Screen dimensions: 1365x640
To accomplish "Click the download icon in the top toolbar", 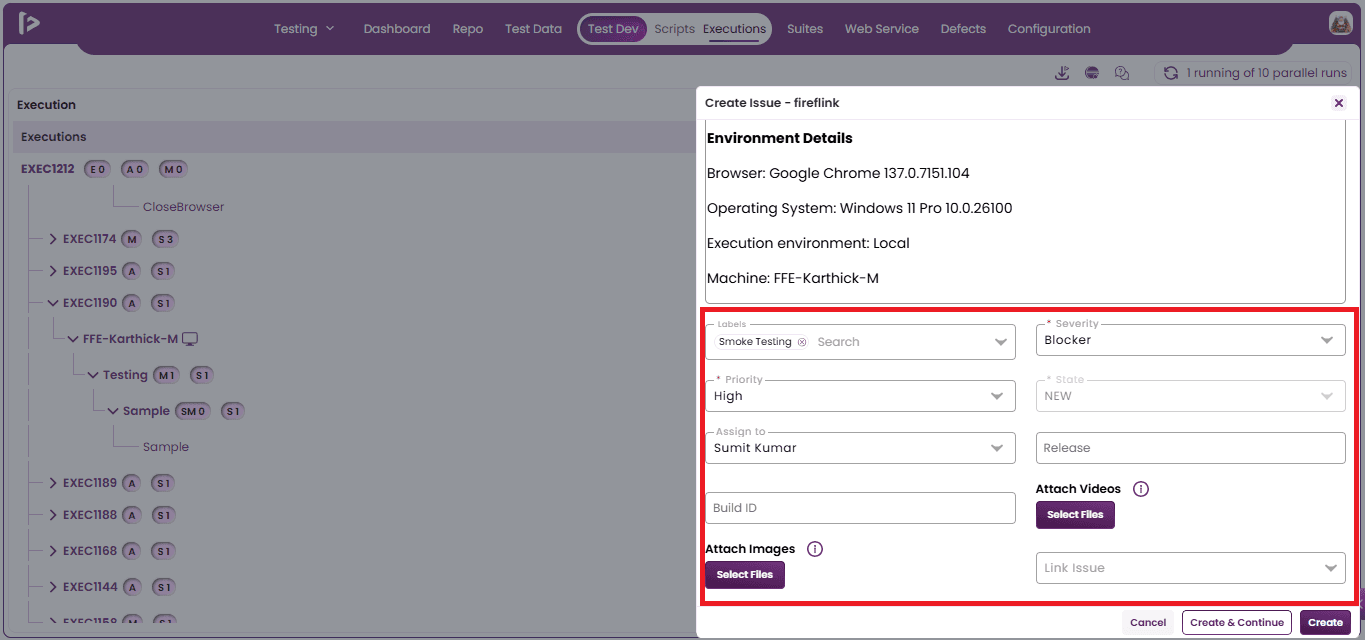I will [x=1063, y=73].
